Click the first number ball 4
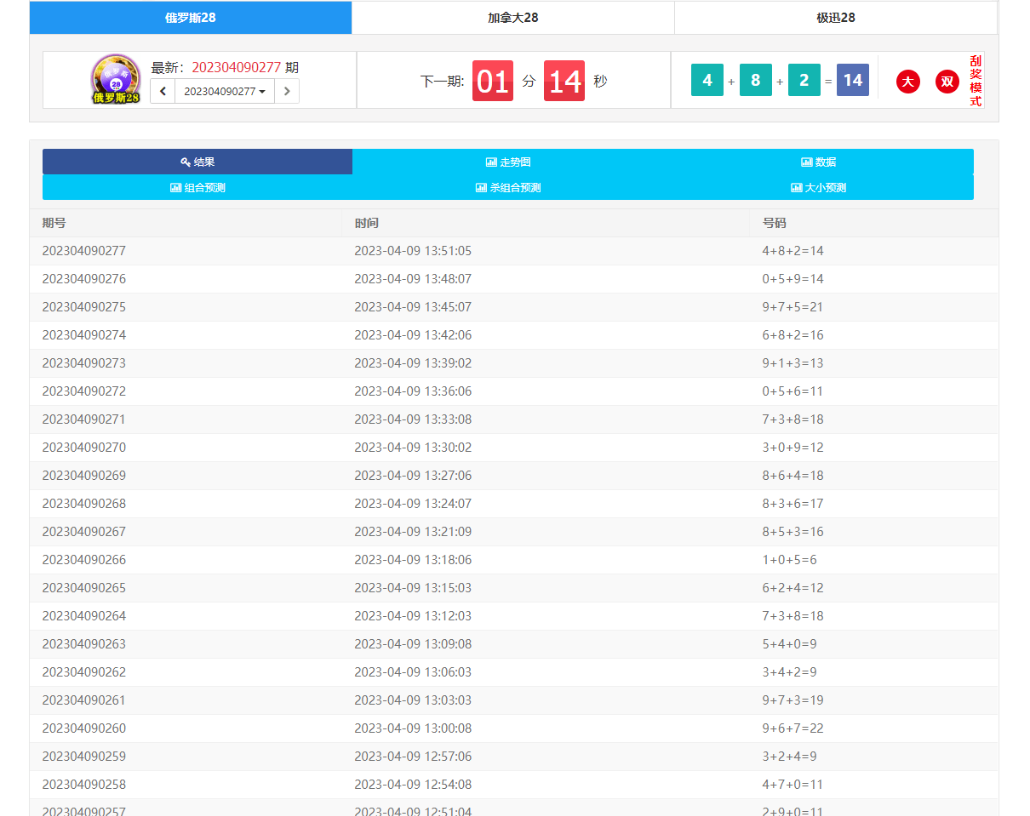 coord(707,80)
